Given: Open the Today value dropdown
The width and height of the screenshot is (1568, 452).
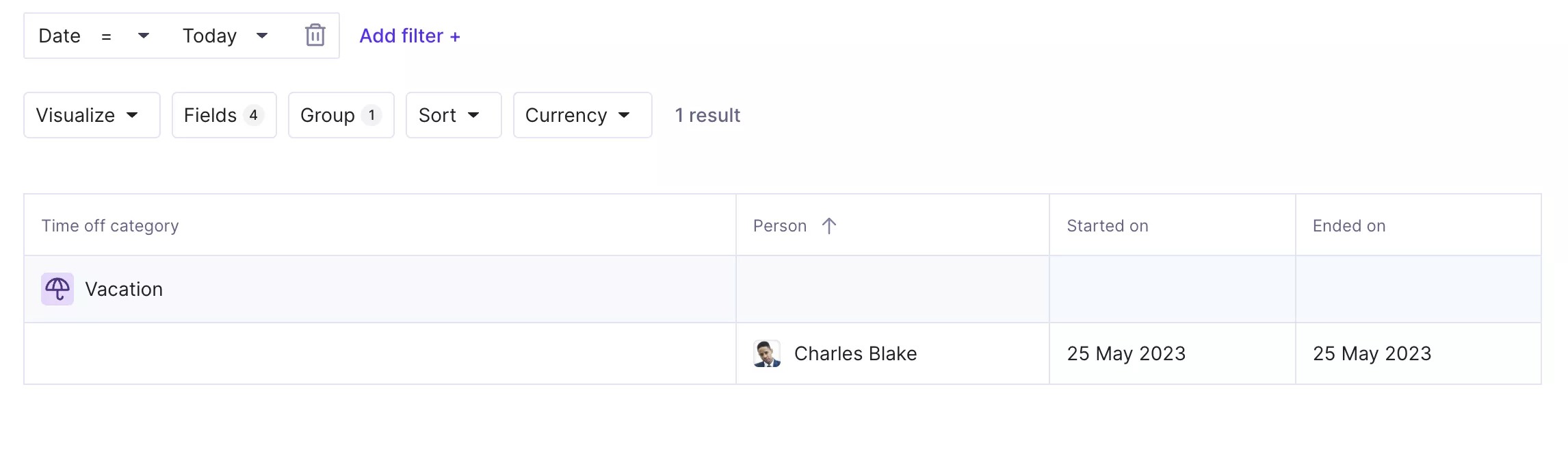Looking at the screenshot, I should pyautogui.click(x=225, y=36).
